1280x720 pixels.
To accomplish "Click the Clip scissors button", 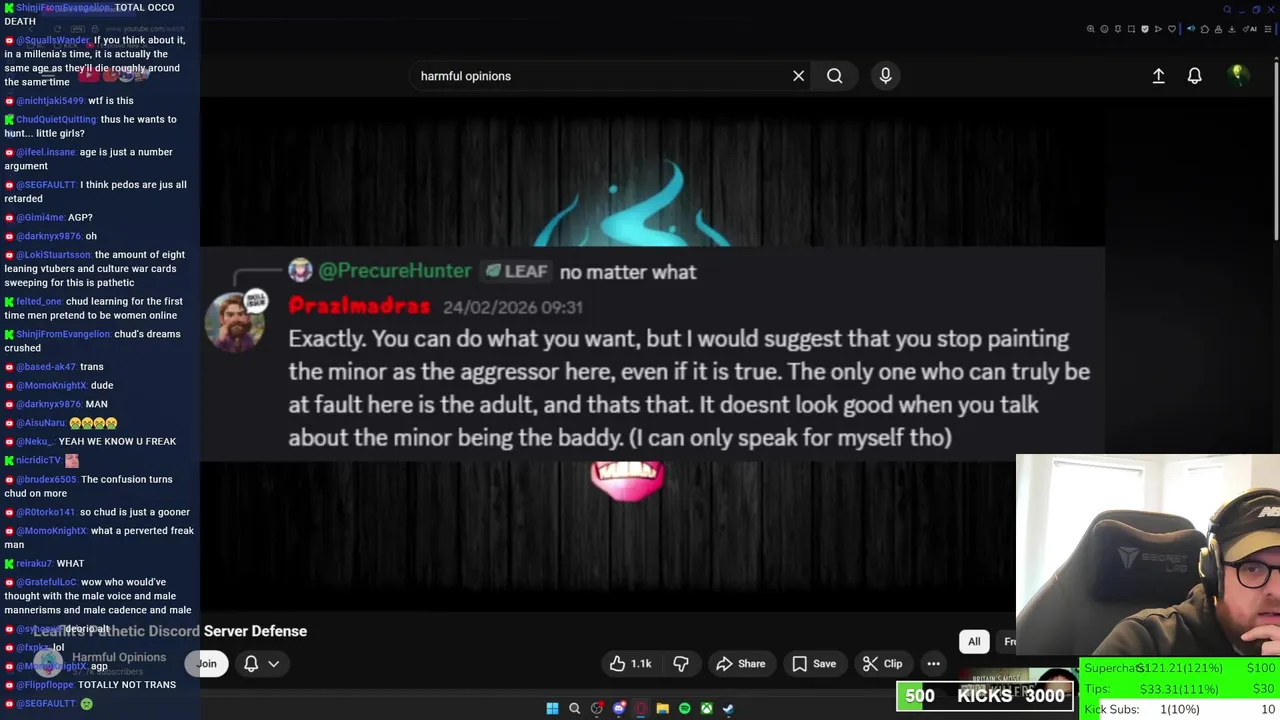I will tap(883, 664).
